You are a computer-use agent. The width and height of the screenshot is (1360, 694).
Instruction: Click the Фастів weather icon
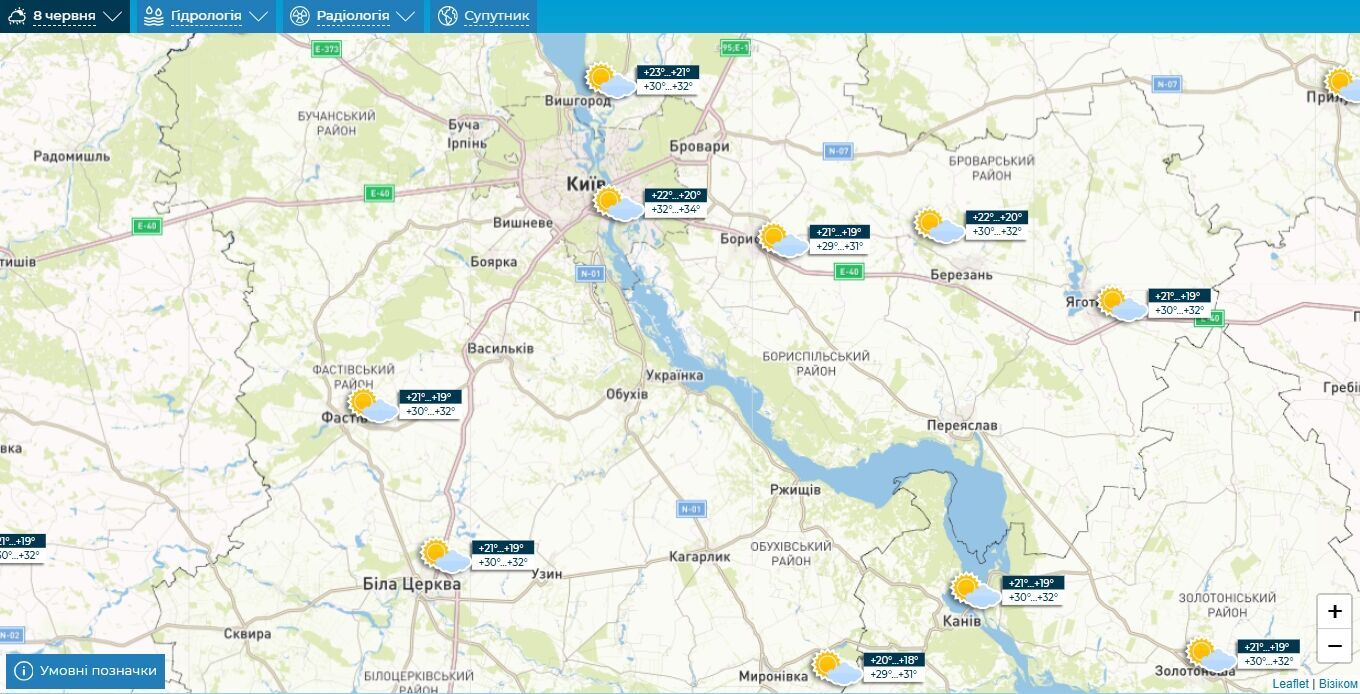[374, 405]
